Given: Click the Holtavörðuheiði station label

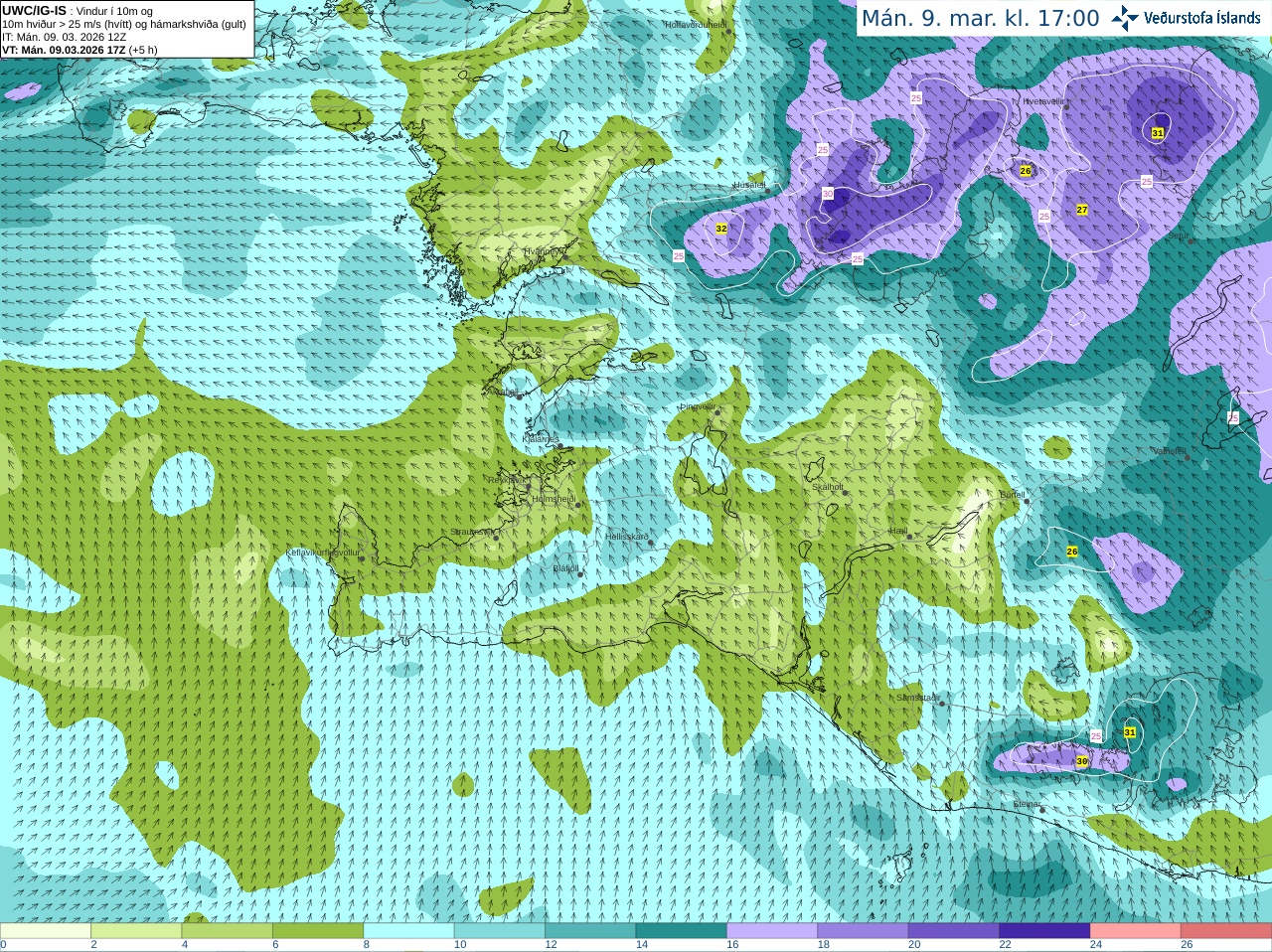Looking at the screenshot, I should (696, 24).
